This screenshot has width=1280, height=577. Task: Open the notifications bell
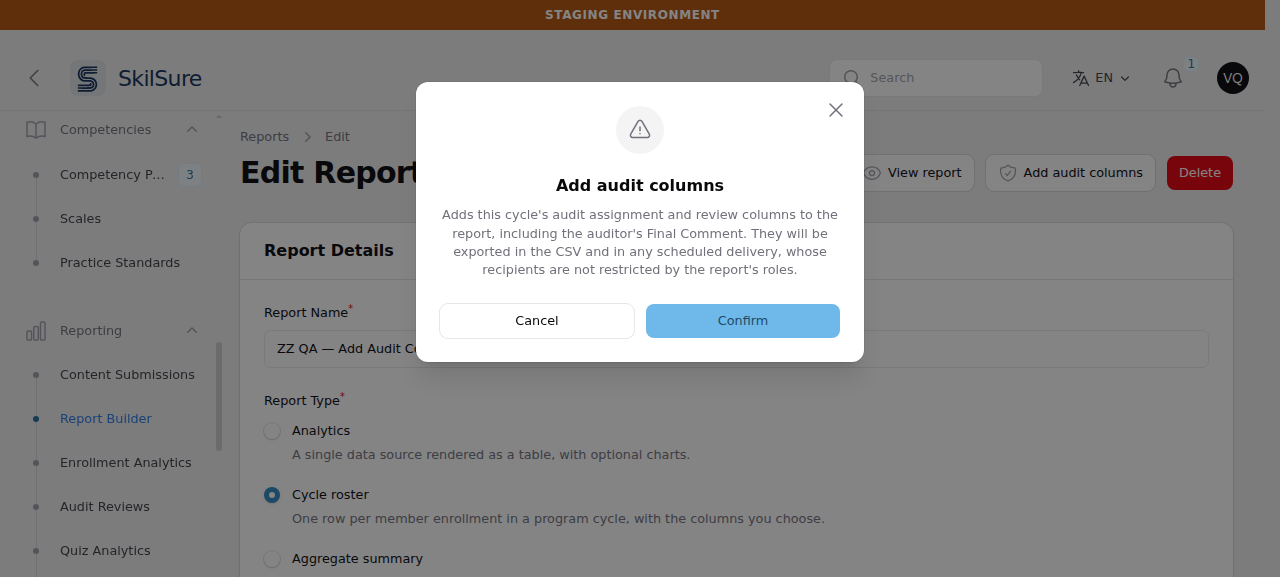(x=1173, y=78)
